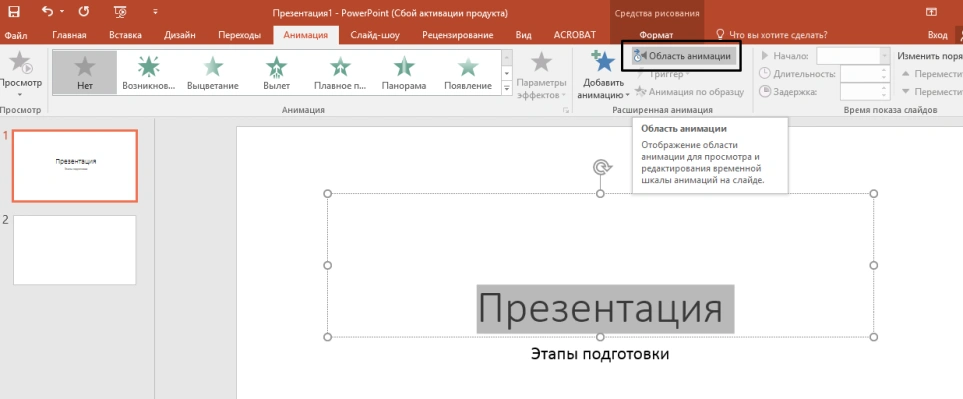Screen dimensions: 963x399
Task: Open the ACROBAT tab
Action: point(574,35)
